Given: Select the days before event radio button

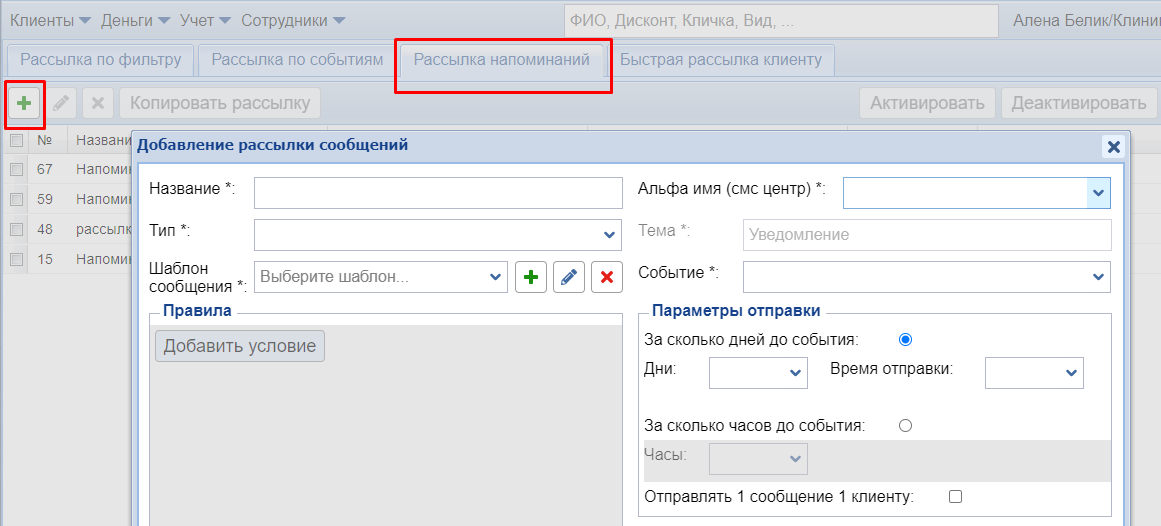Looking at the screenshot, I should tap(906, 339).
